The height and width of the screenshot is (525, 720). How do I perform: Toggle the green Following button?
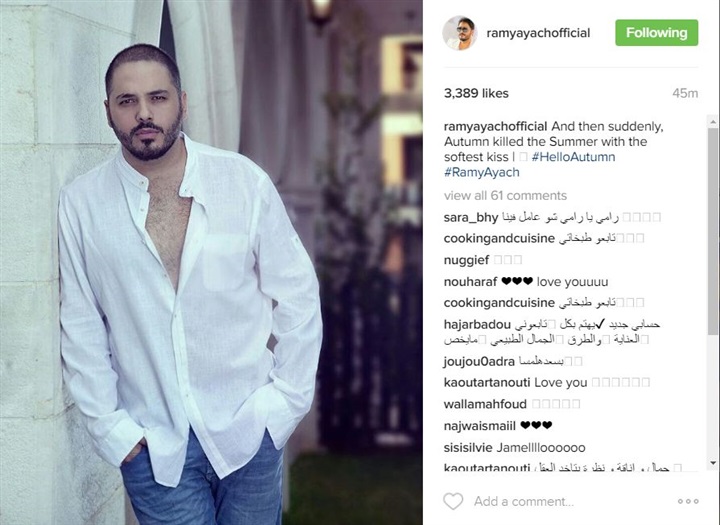657,33
